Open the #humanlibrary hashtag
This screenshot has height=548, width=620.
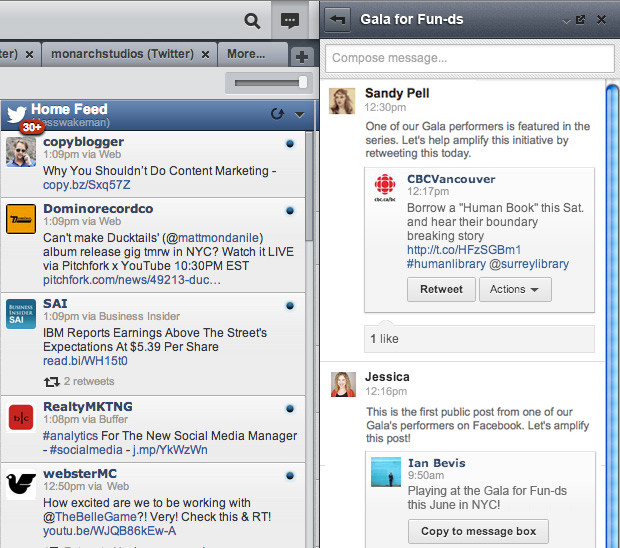coord(446,264)
